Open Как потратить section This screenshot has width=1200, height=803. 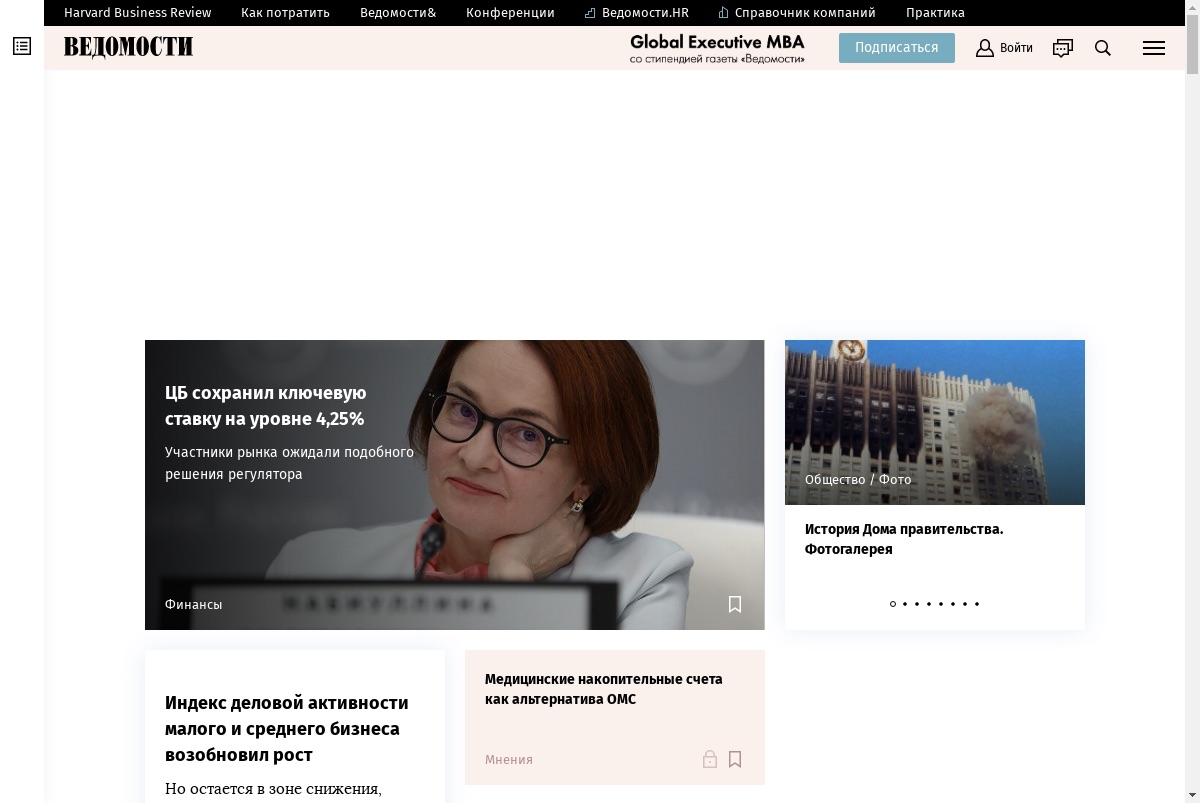(x=286, y=13)
